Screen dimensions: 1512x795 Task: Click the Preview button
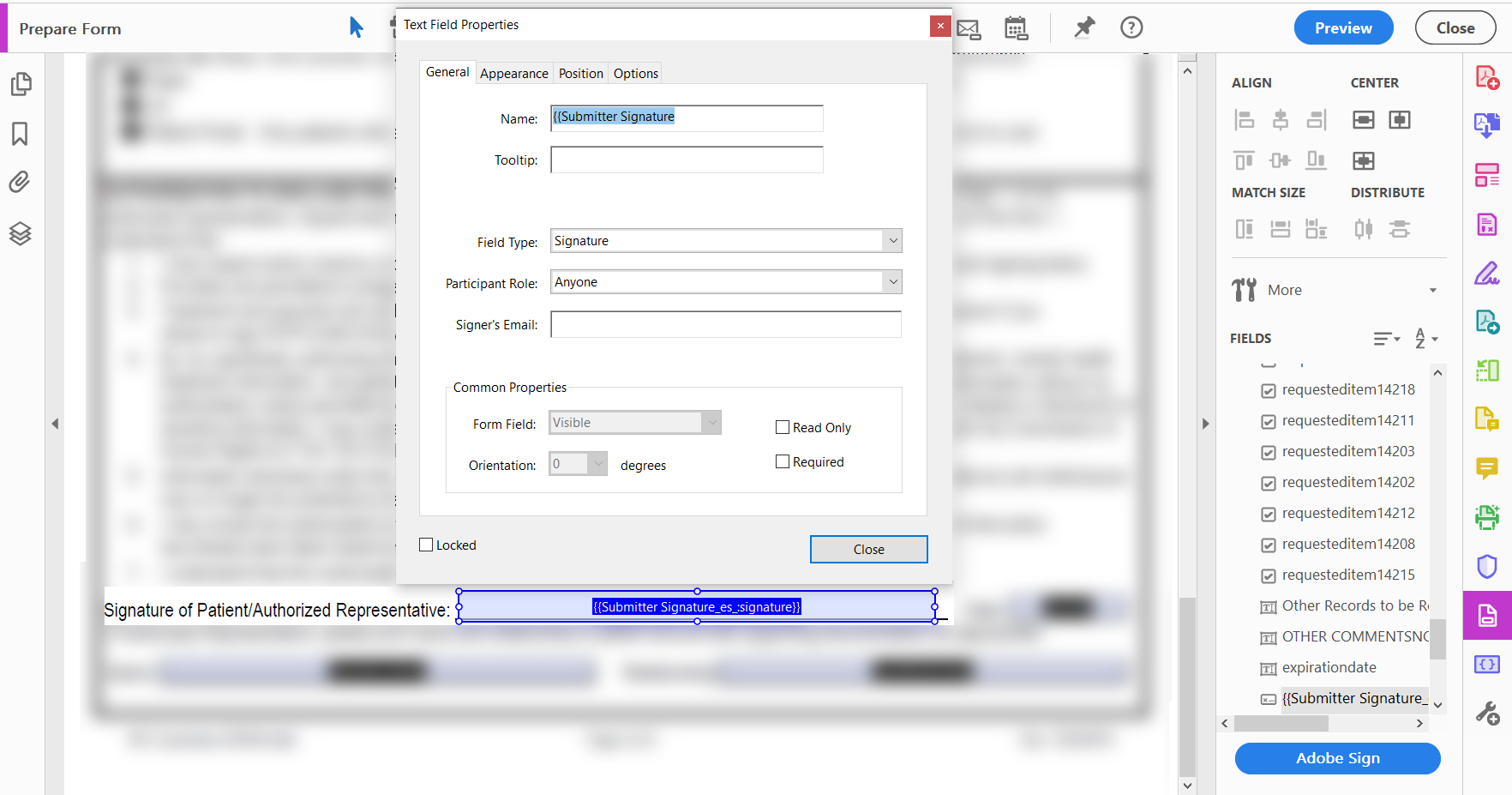point(1343,27)
